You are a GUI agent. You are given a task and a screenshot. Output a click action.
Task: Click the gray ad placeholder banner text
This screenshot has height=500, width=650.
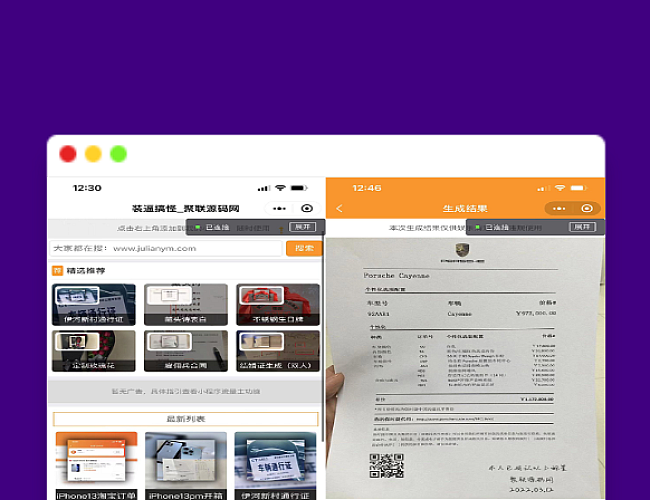pos(186,391)
